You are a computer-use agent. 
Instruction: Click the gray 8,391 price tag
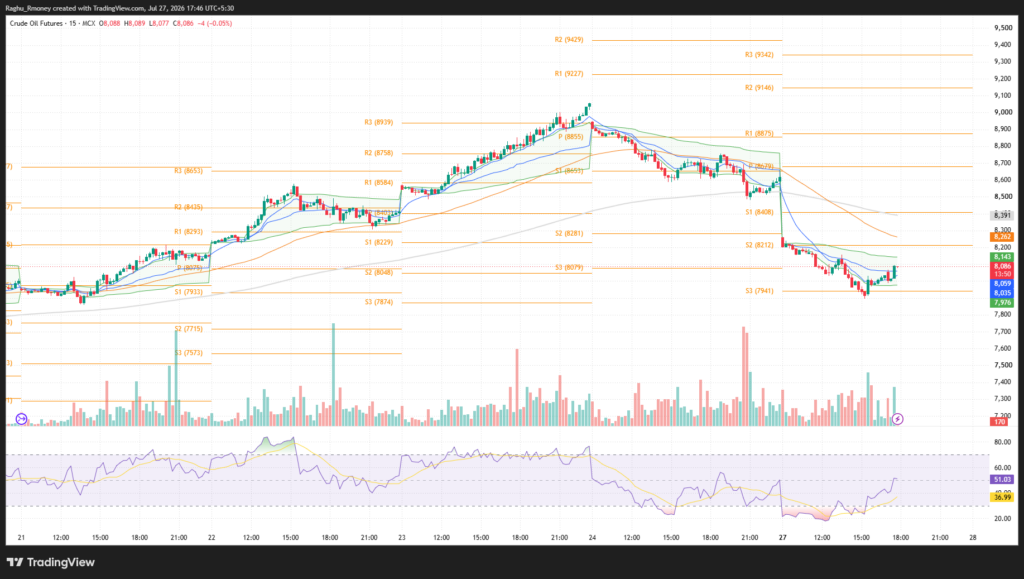click(x=1002, y=215)
